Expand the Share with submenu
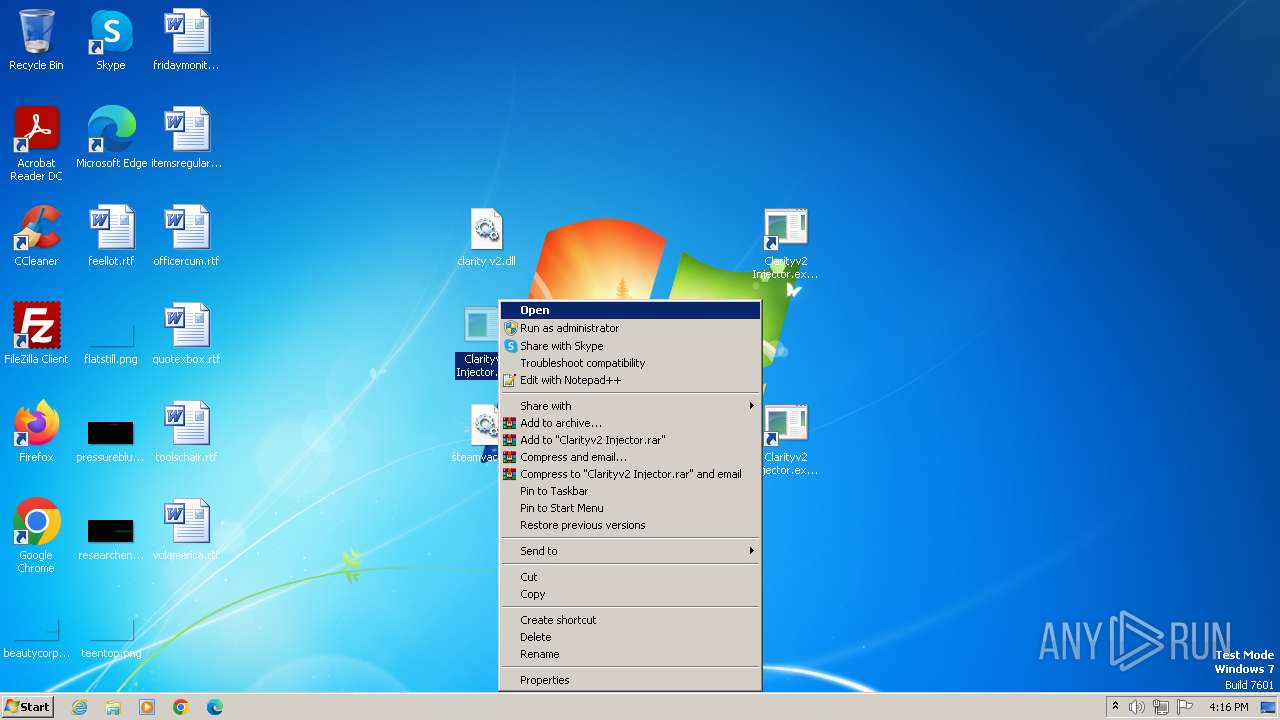The height and width of the screenshot is (720, 1280). (630, 406)
